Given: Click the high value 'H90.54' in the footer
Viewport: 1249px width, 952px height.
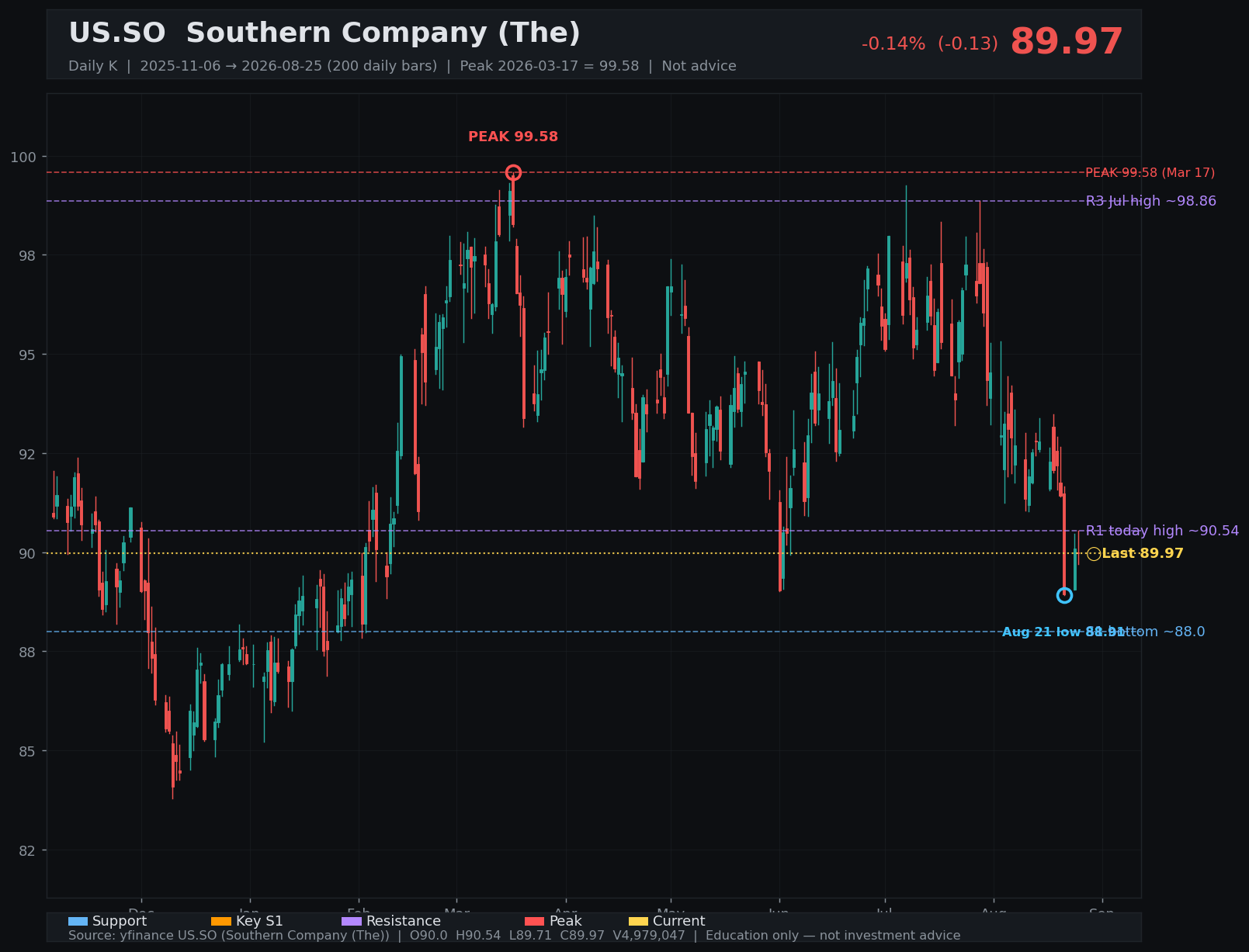Looking at the screenshot, I should [478, 936].
